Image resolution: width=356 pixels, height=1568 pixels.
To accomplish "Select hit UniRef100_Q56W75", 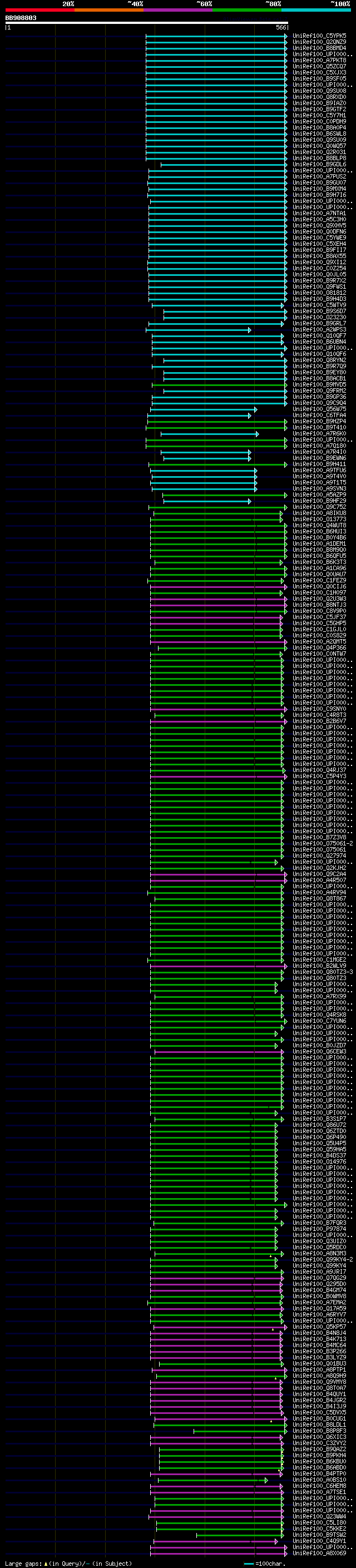I will pos(319,409).
